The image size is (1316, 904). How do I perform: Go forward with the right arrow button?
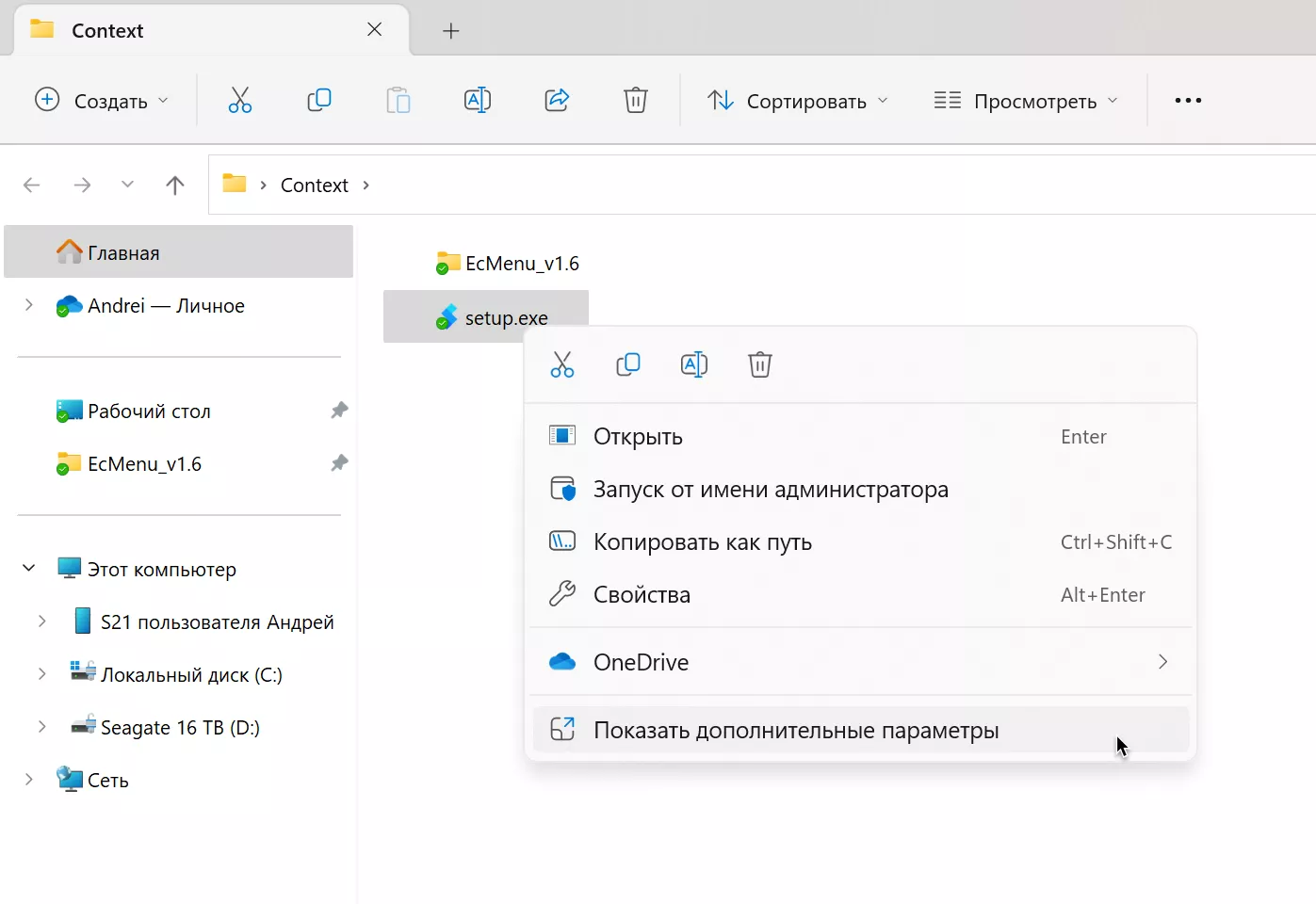click(83, 185)
